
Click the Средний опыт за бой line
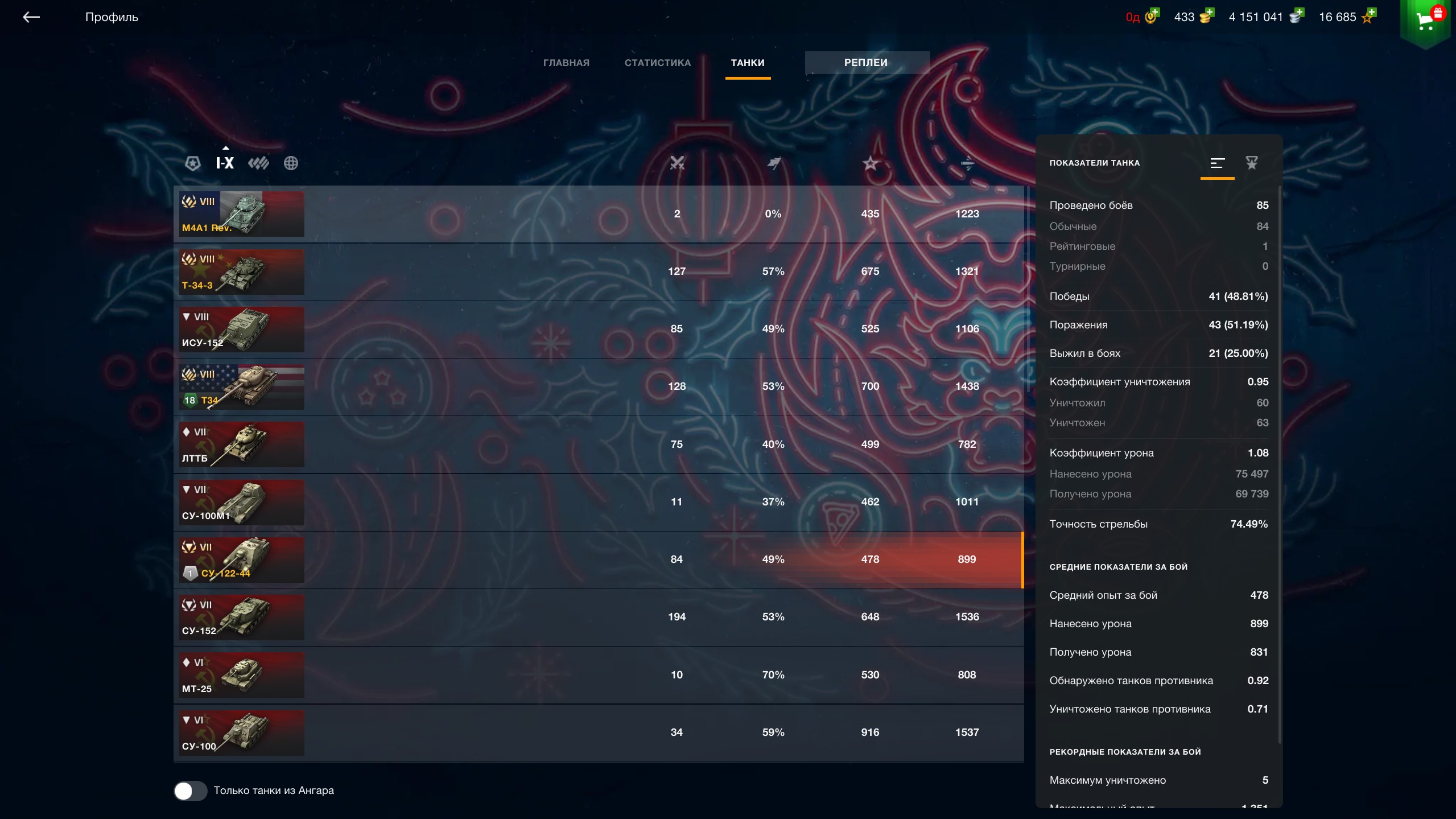pos(1159,595)
